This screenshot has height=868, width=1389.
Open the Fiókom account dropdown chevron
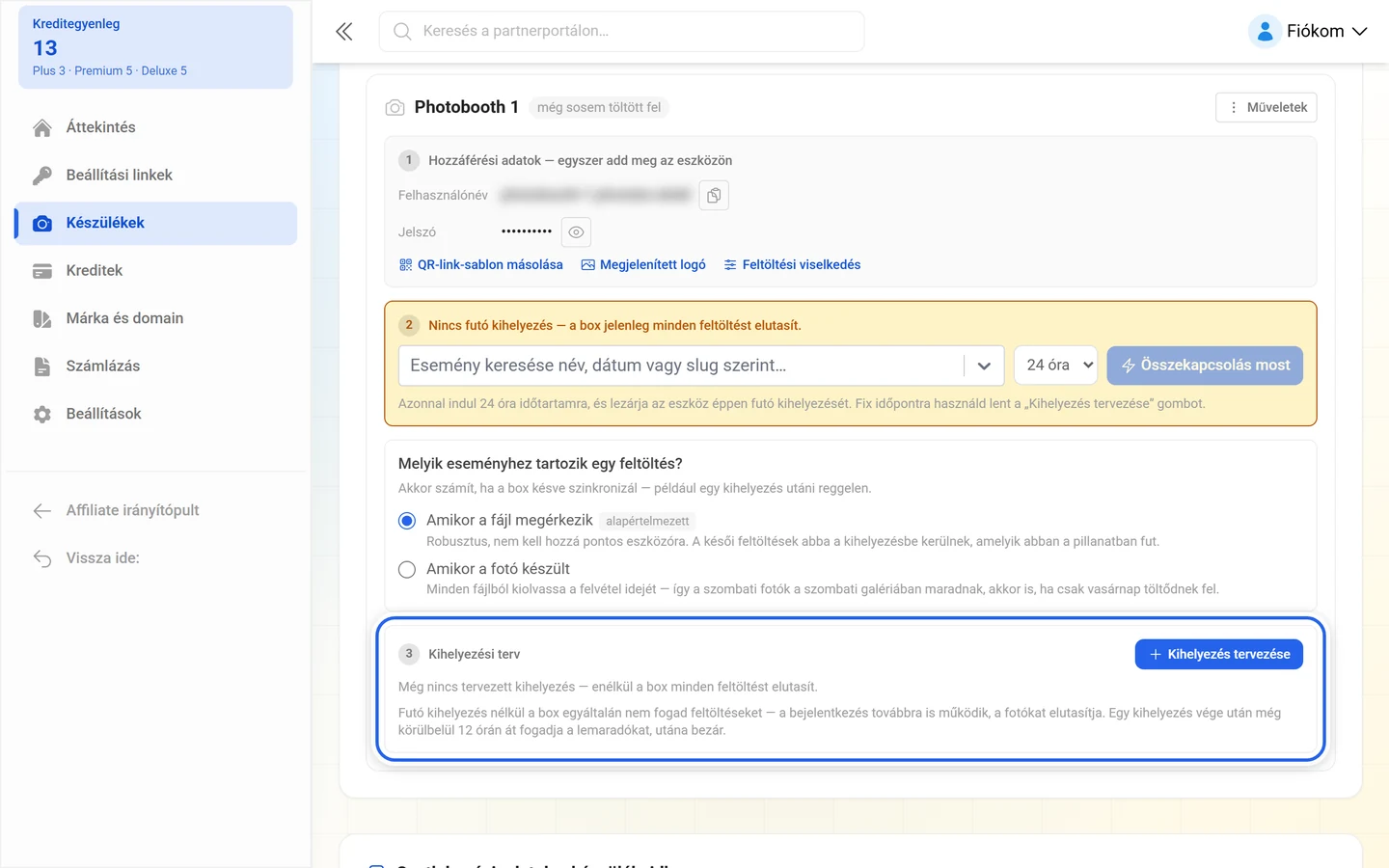1360,32
